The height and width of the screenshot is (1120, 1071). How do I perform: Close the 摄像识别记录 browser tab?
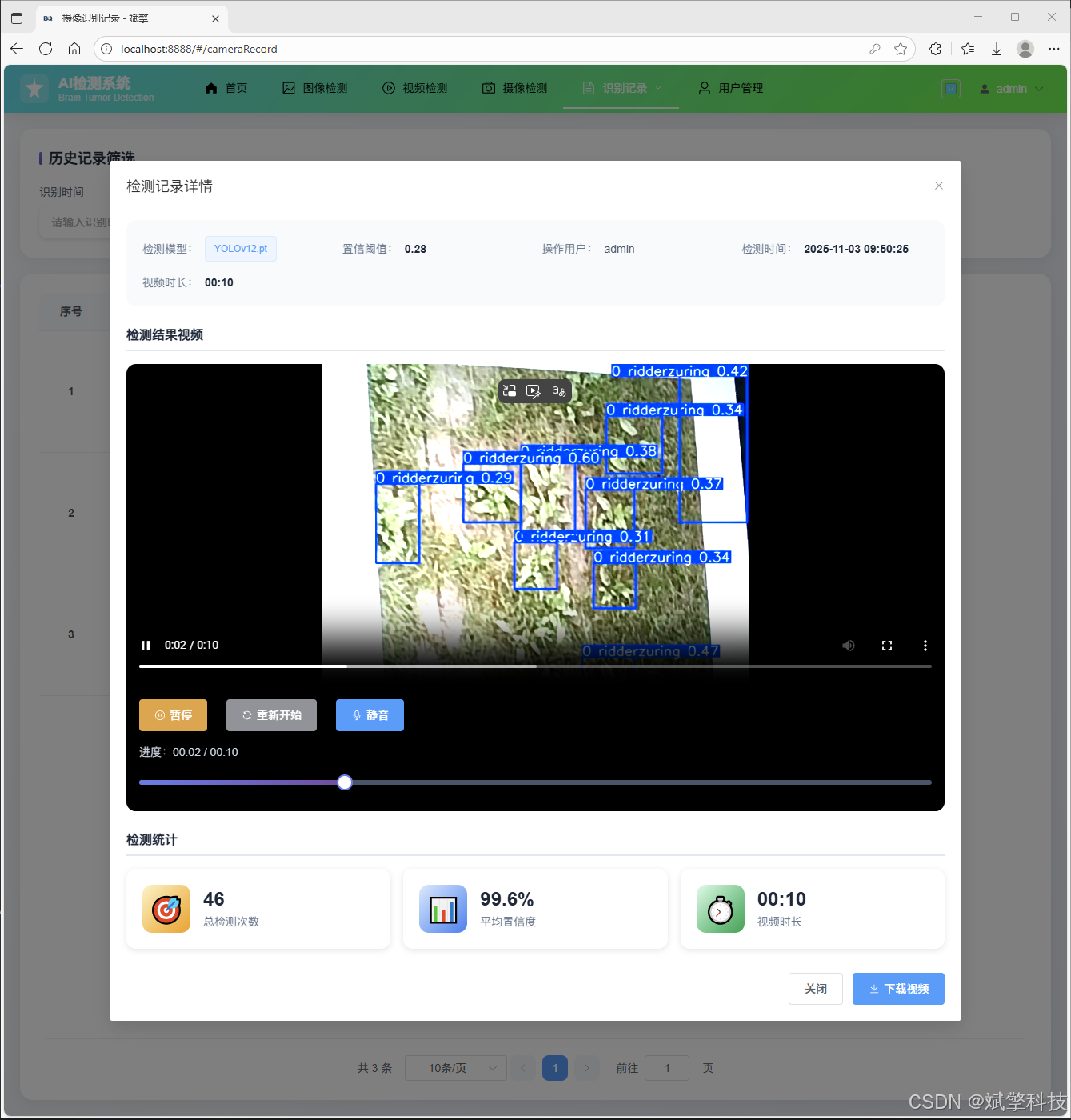pos(216,18)
